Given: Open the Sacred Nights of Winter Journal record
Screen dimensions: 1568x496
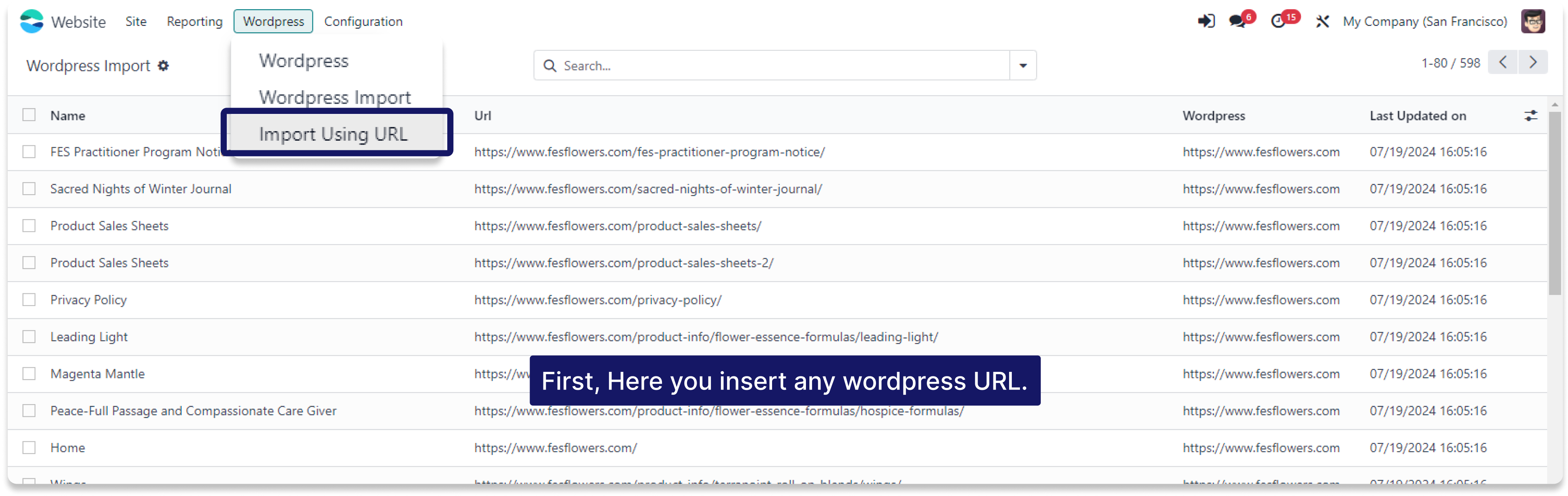Looking at the screenshot, I should (x=140, y=189).
